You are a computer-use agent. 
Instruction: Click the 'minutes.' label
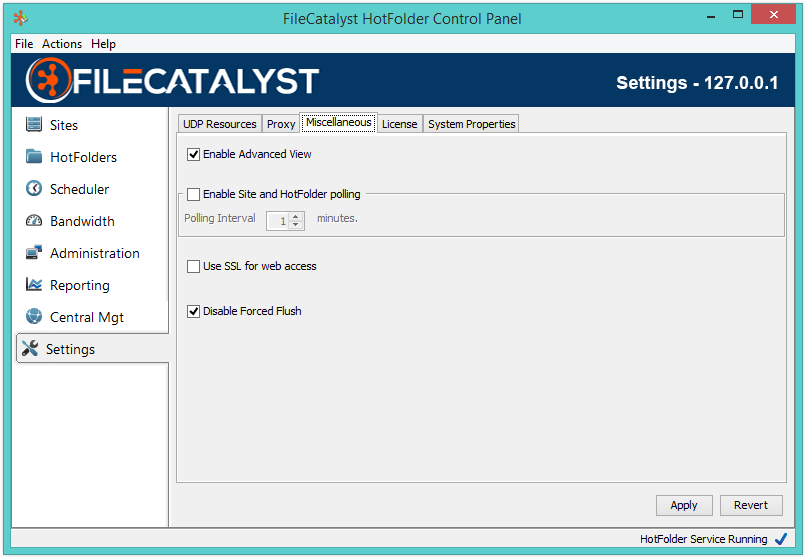[x=337, y=218]
